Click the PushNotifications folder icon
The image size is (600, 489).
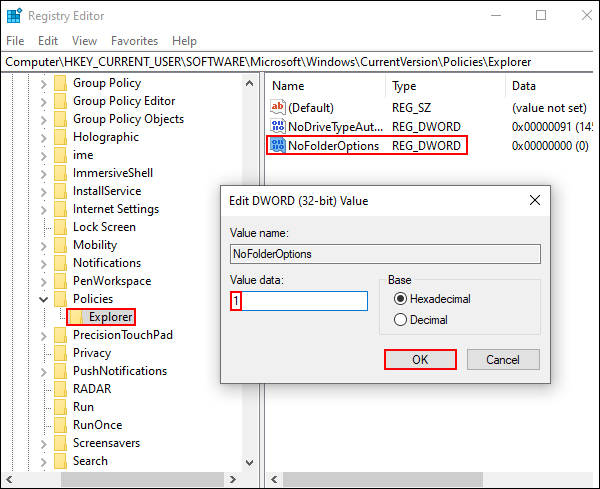[x=60, y=371]
